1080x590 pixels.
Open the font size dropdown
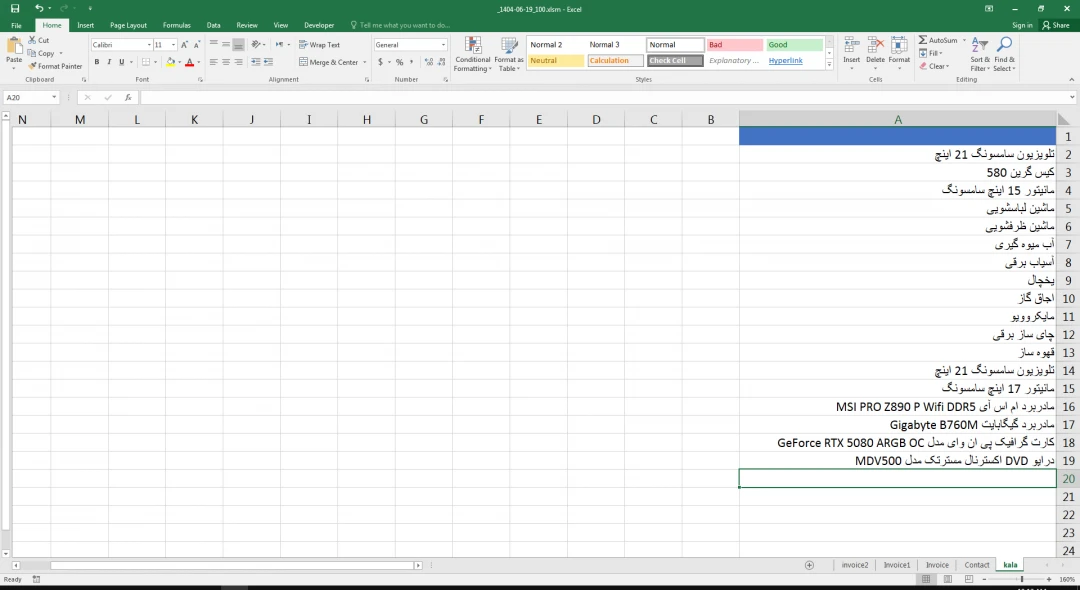tap(173, 45)
